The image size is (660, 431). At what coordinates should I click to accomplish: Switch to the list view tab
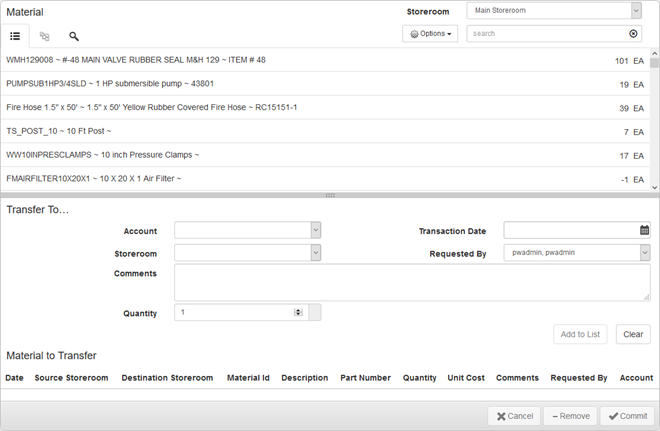[16, 36]
